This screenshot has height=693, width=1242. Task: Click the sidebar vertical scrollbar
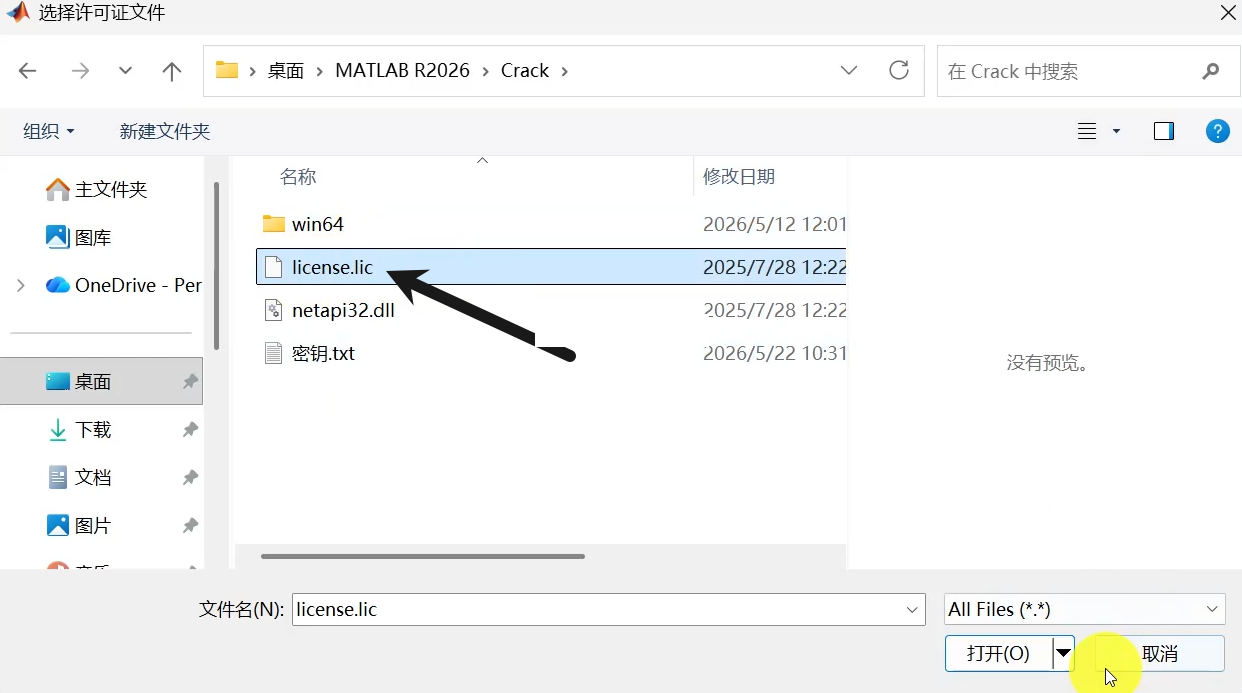click(x=216, y=265)
